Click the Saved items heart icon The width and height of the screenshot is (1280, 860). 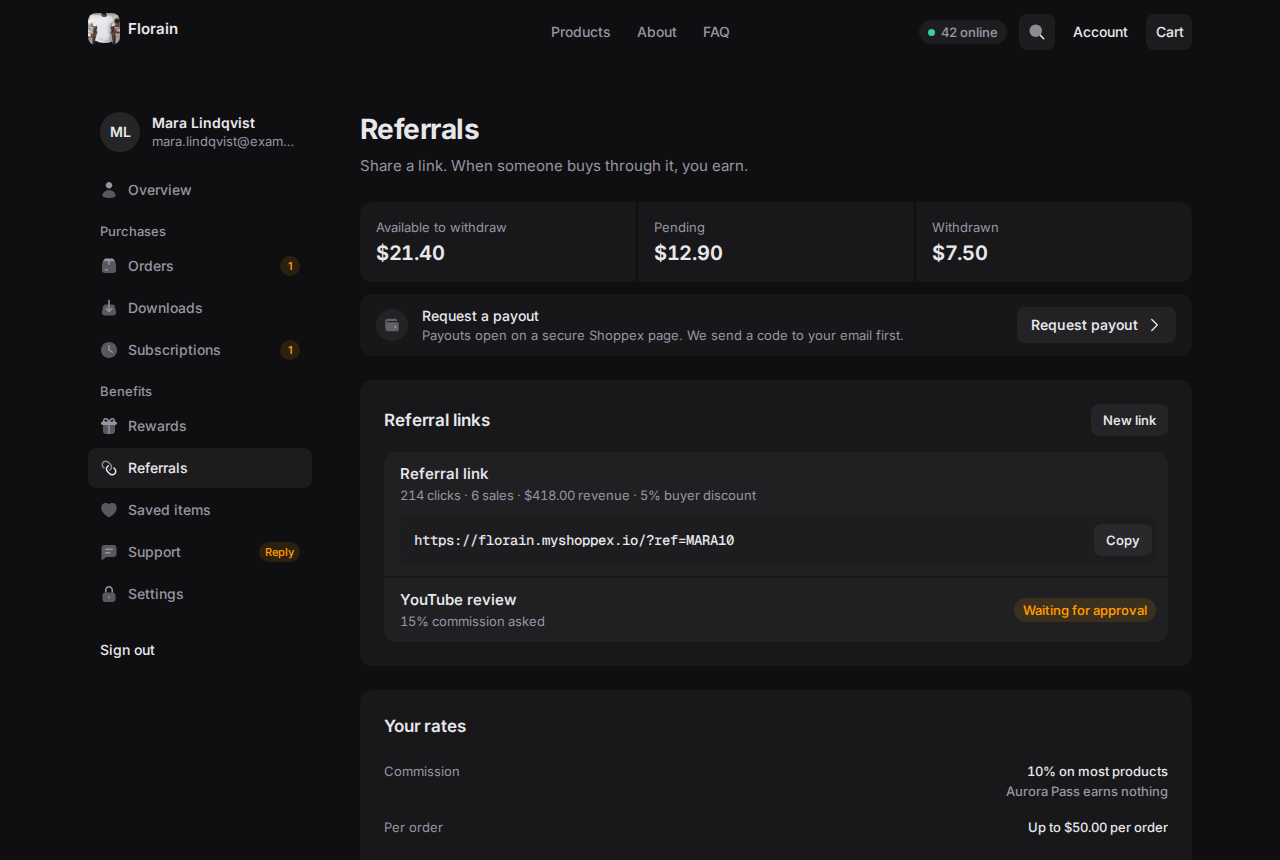[x=109, y=510]
